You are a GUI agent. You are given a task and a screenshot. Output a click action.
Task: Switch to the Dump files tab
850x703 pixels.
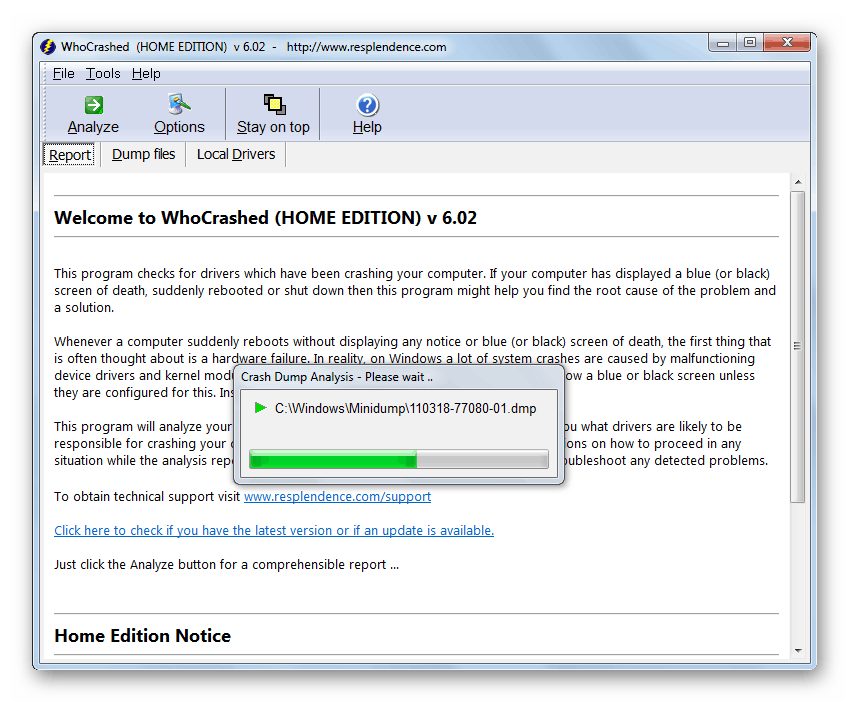143,154
